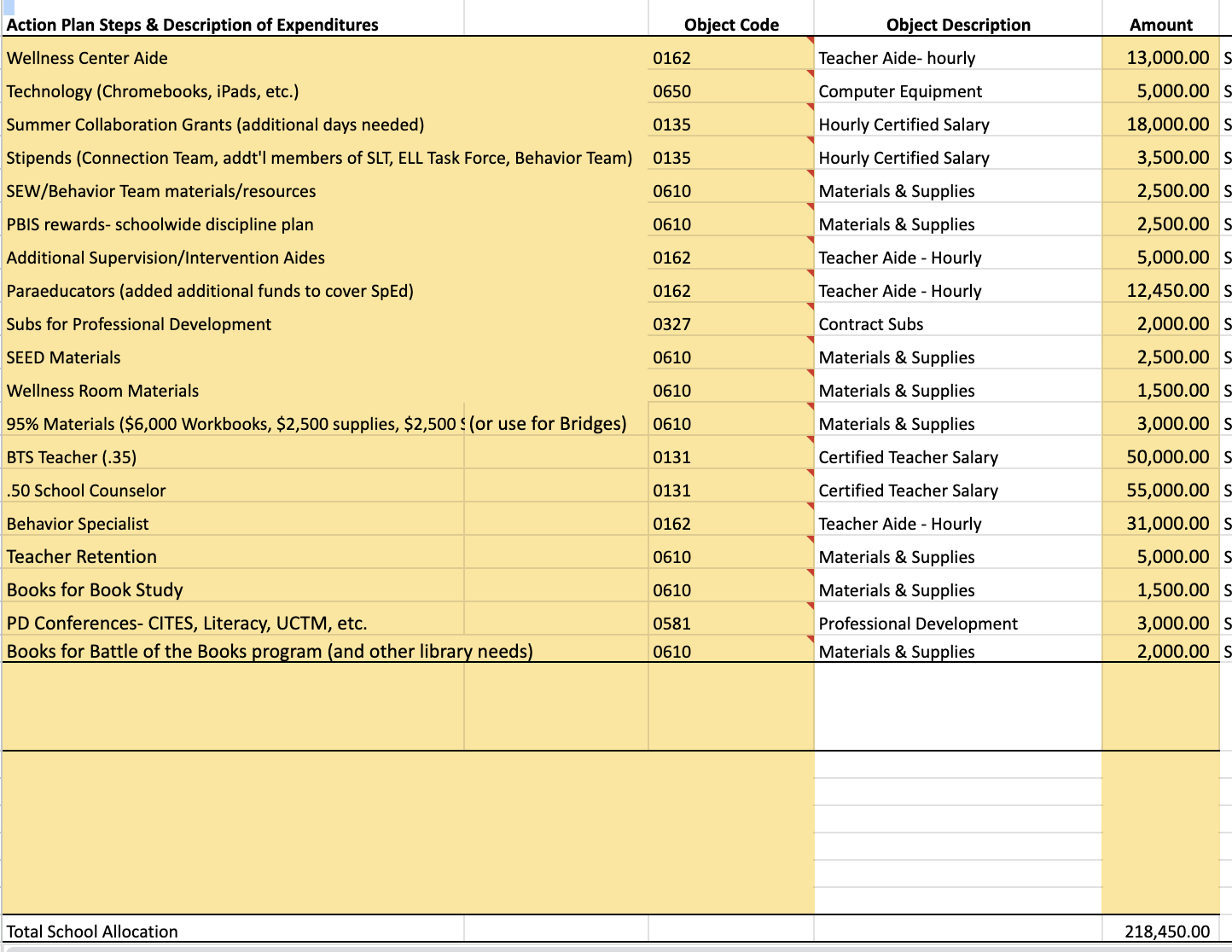Image resolution: width=1232 pixels, height=952 pixels.
Task: Select the 'Action Plan Steps & Description of Expenditures' header
Action: 193,25
